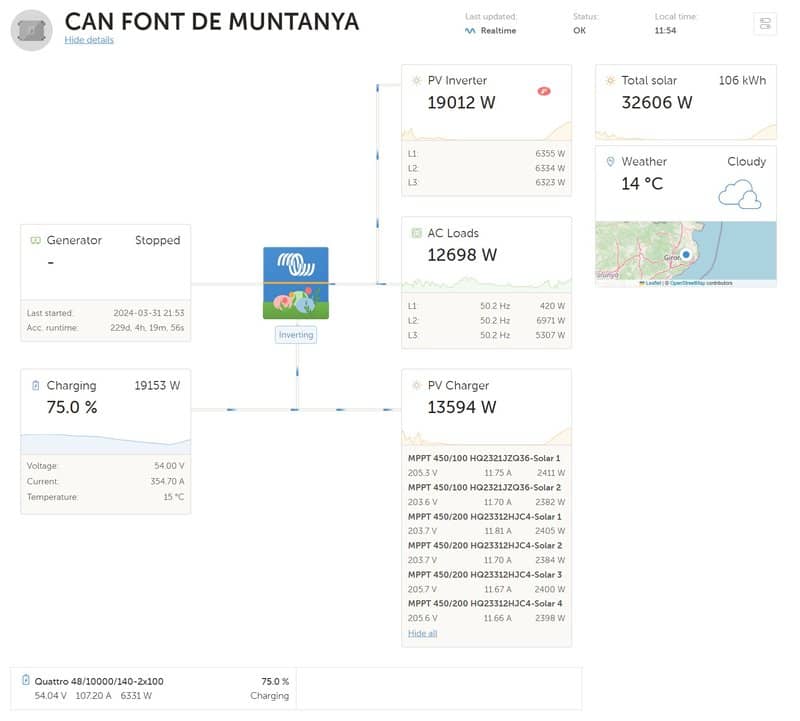The height and width of the screenshot is (721, 800).
Task: Open the OpenStreetMap contributors link
Action: tap(700, 283)
